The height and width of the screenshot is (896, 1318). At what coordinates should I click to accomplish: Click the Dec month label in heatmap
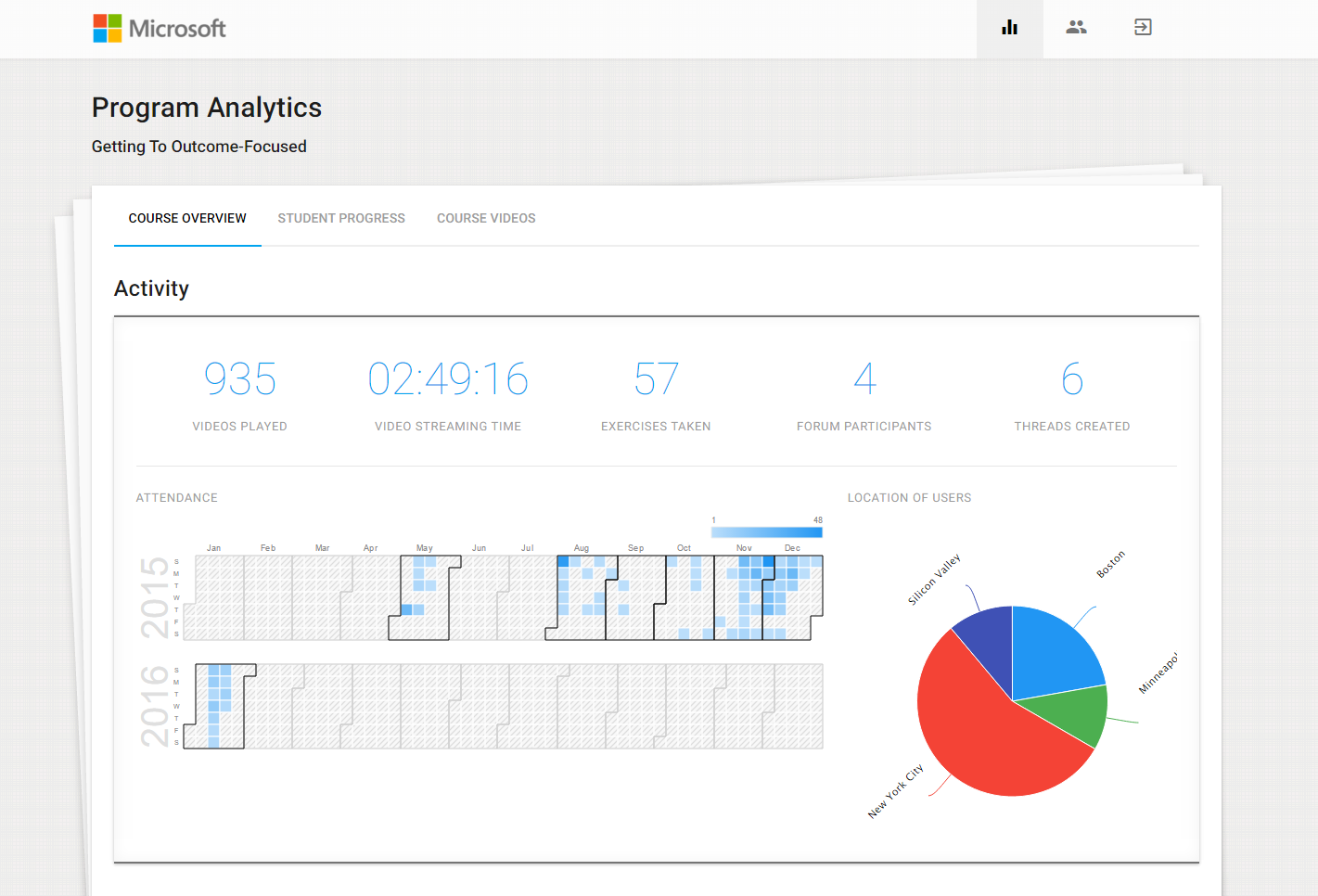click(x=792, y=548)
